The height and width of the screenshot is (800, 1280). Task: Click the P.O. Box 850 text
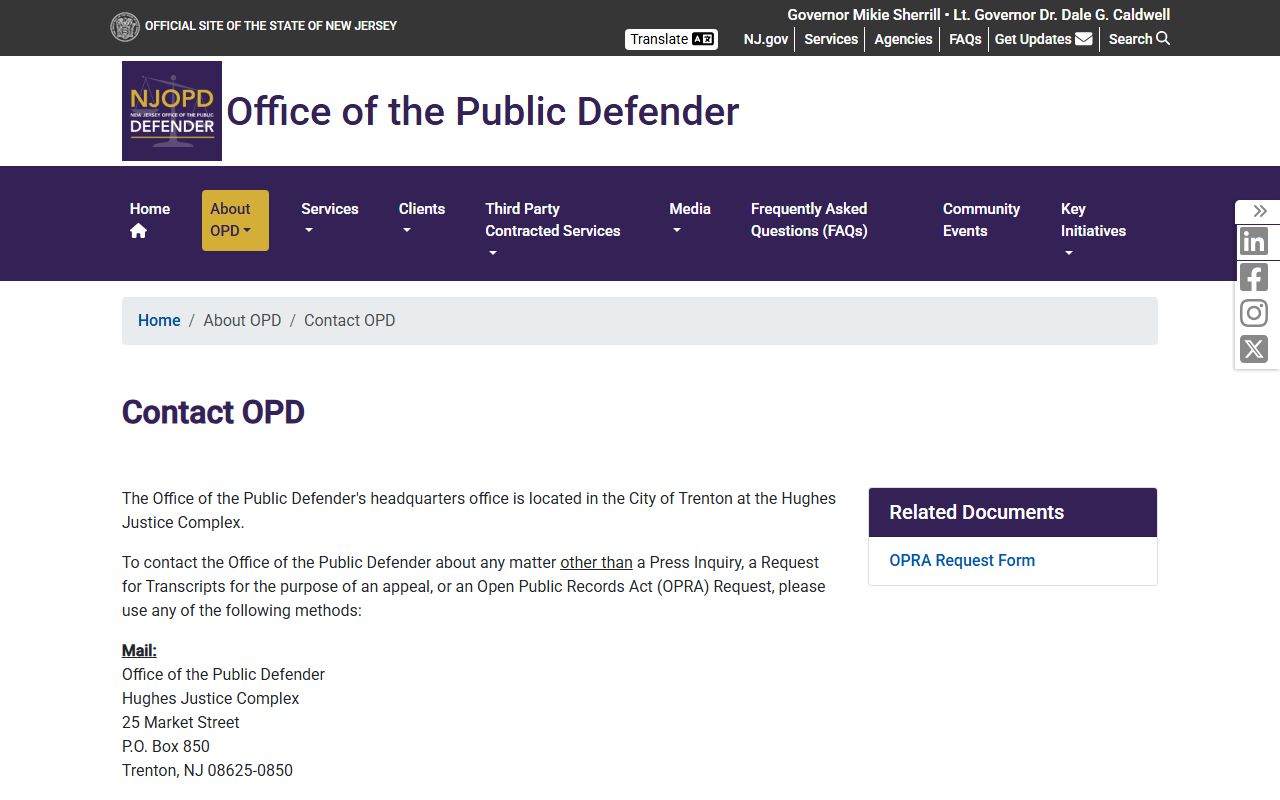166,746
